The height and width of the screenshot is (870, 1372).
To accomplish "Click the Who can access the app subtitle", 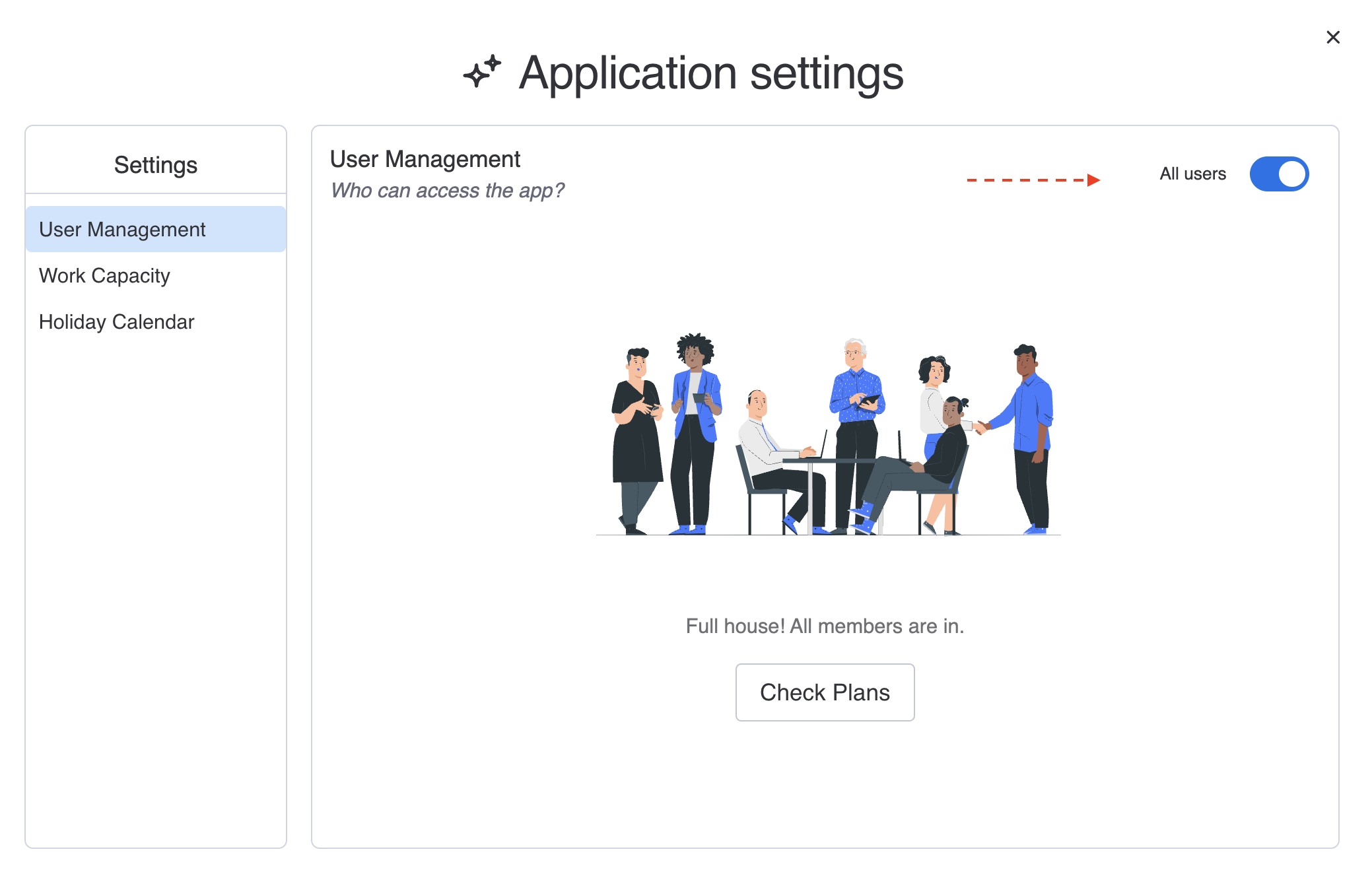I will coord(448,190).
